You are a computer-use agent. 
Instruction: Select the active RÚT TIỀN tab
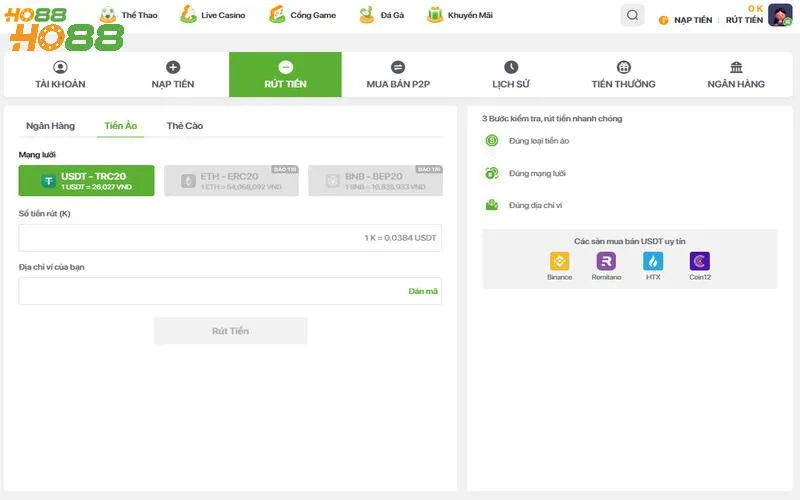(x=285, y=74)
